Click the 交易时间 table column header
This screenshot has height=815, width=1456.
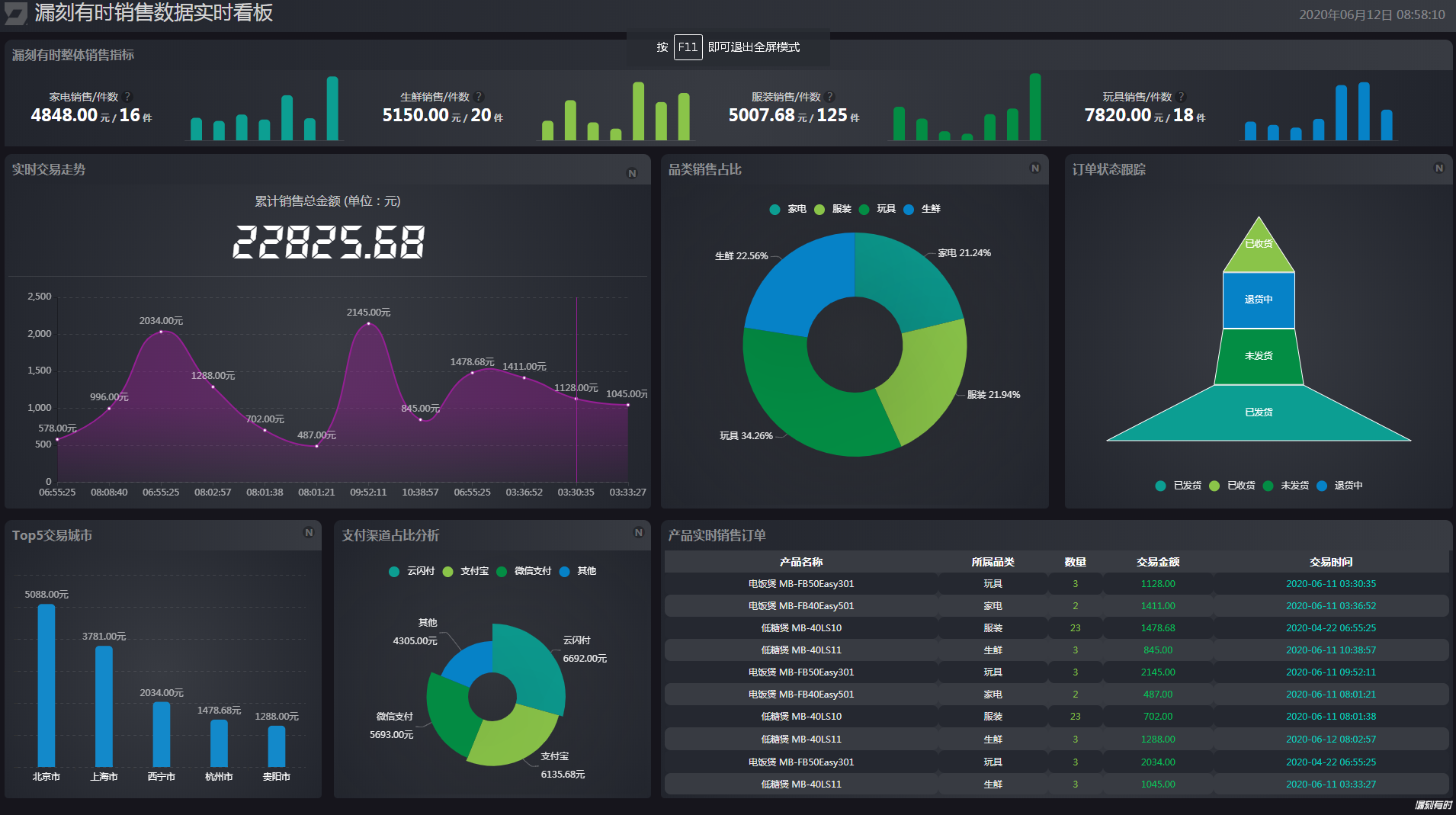[1331, 562]
